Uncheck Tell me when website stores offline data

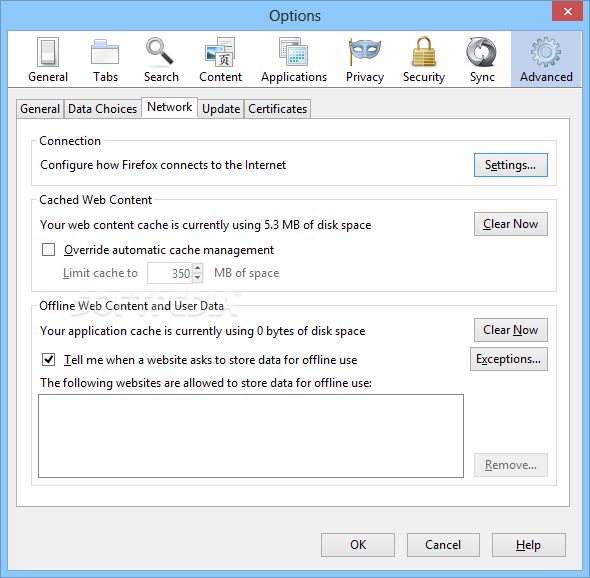click(49, 359)
